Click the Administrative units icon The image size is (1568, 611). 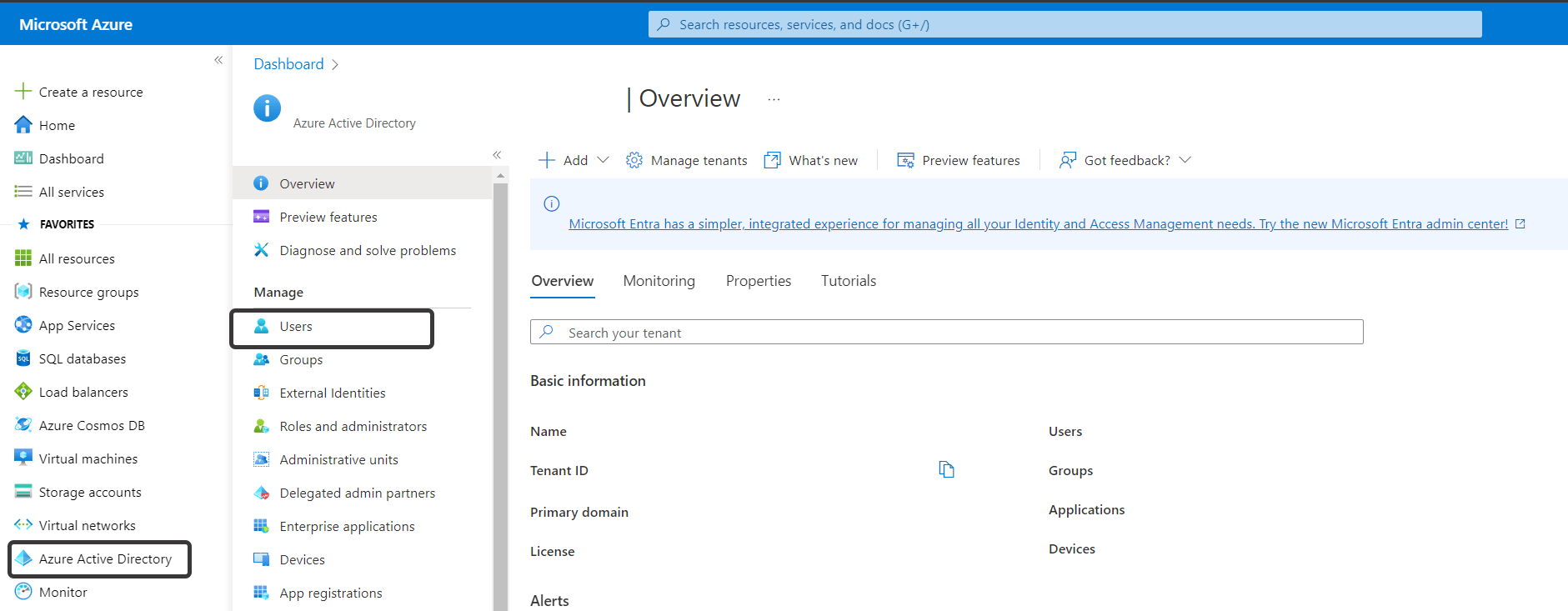(261, 459)
